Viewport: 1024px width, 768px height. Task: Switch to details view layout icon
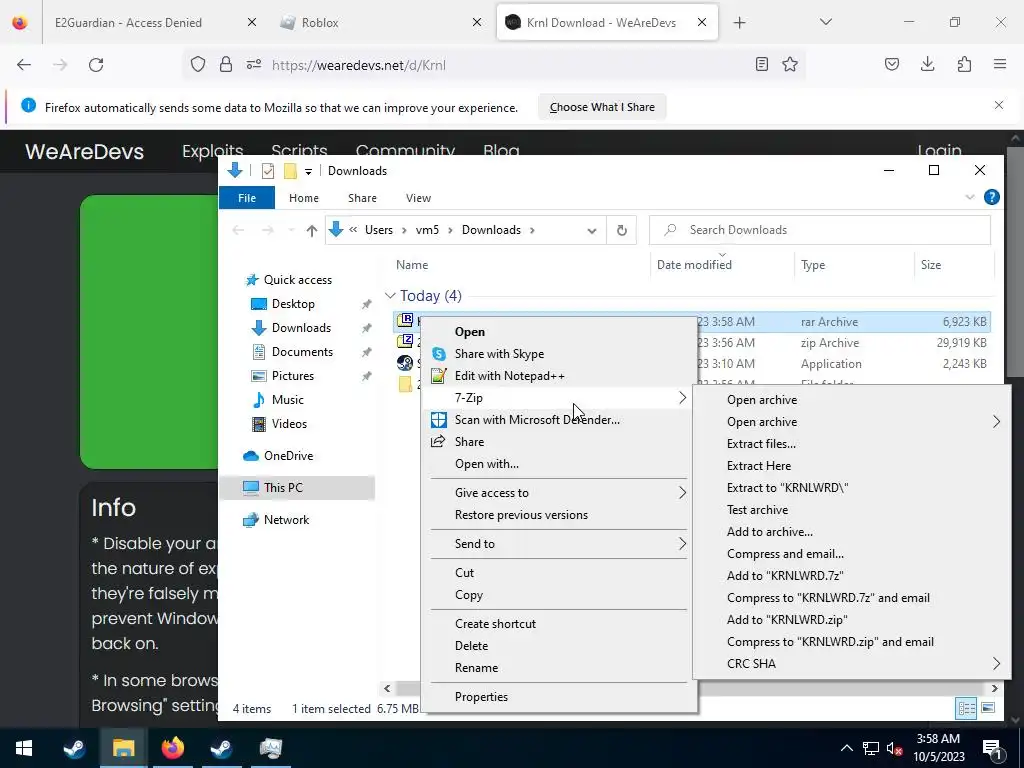click(966, 708)
